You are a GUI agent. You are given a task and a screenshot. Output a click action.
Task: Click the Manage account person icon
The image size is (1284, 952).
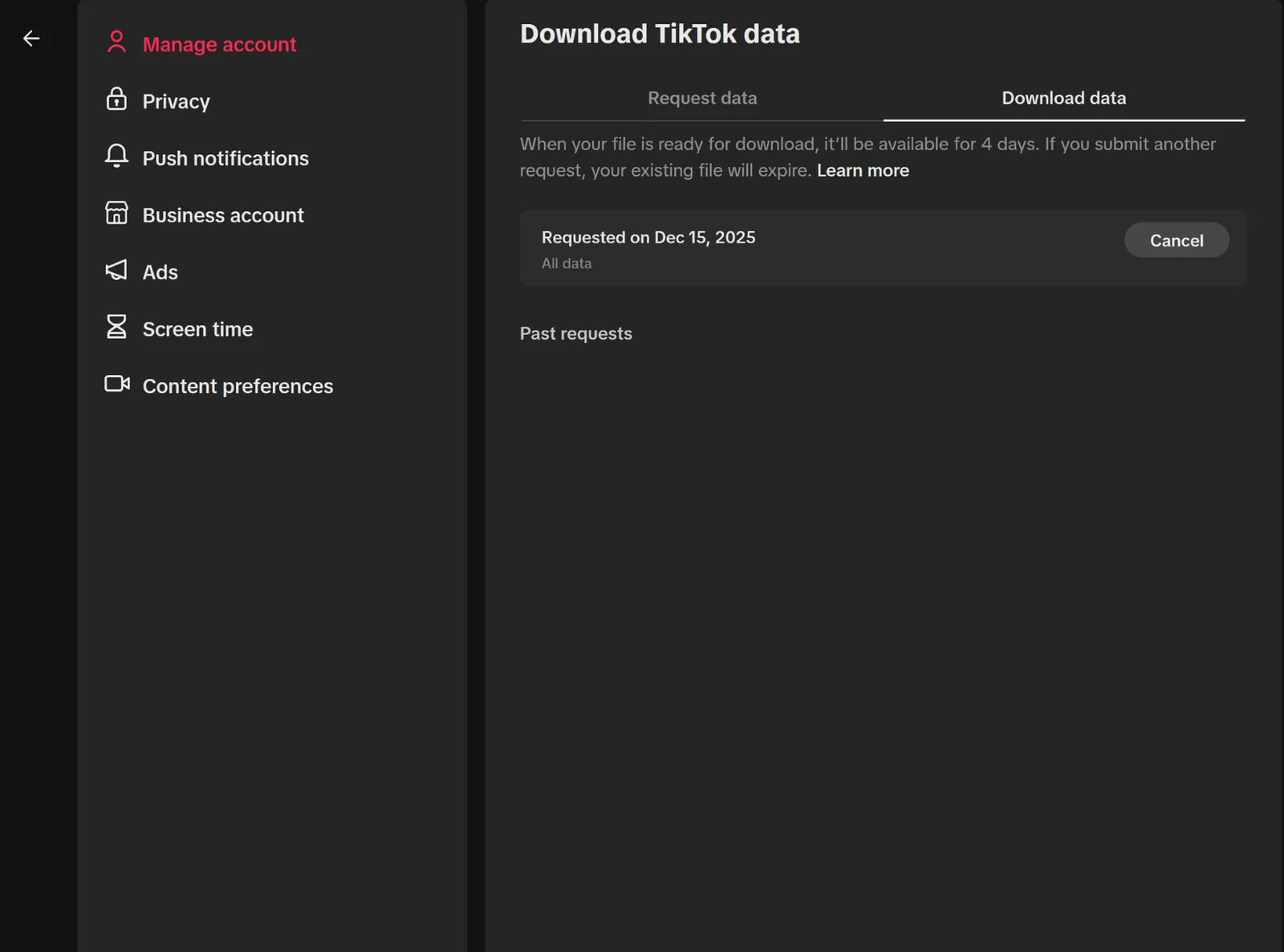point(116,43)
